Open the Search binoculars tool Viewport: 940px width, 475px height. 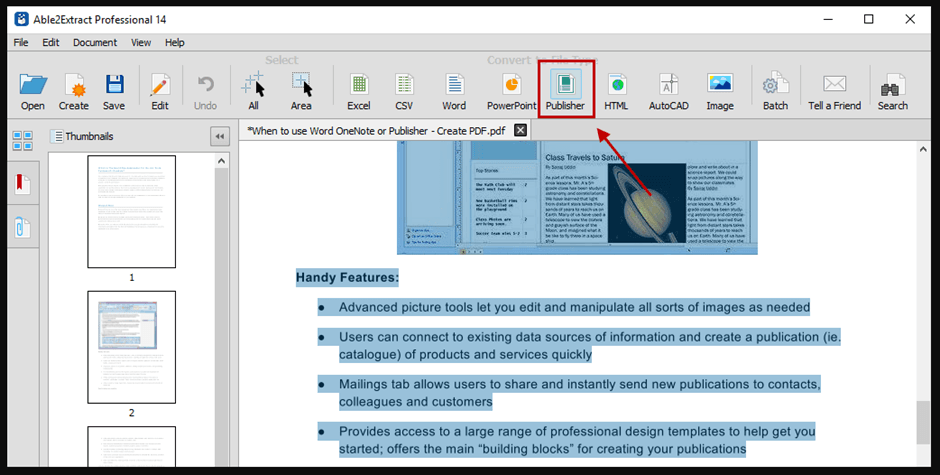893,92
